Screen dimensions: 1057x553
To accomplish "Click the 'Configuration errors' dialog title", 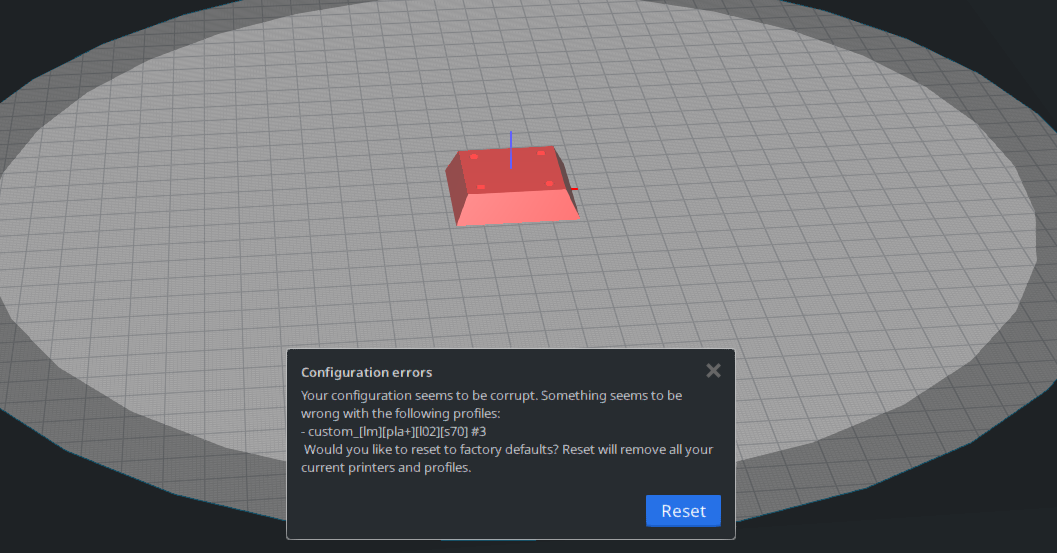I will tap(366, 372).
